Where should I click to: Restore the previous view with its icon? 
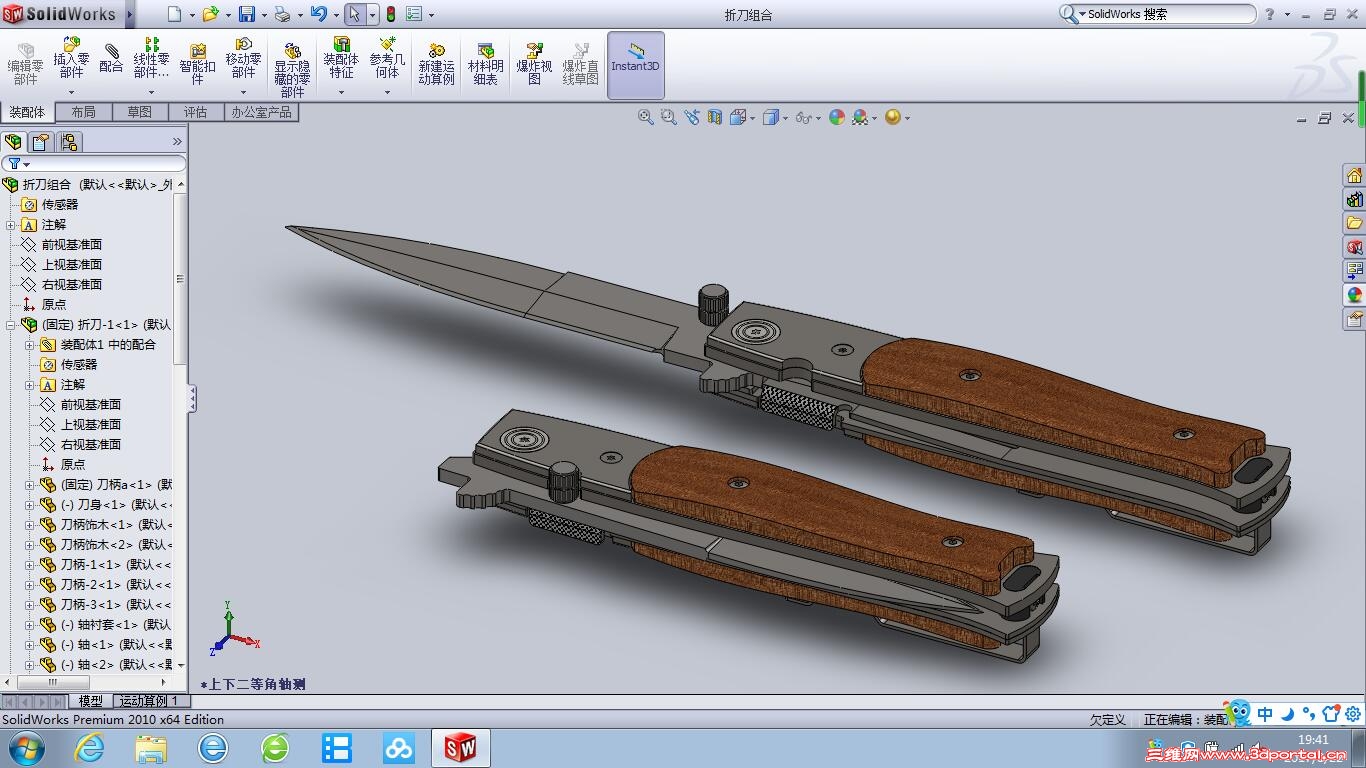(x=692, y=117)
